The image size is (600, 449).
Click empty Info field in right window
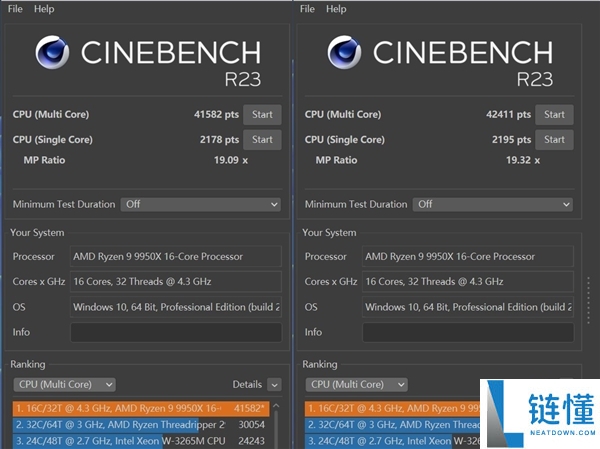pyautogui.click(x=468, y=332)
